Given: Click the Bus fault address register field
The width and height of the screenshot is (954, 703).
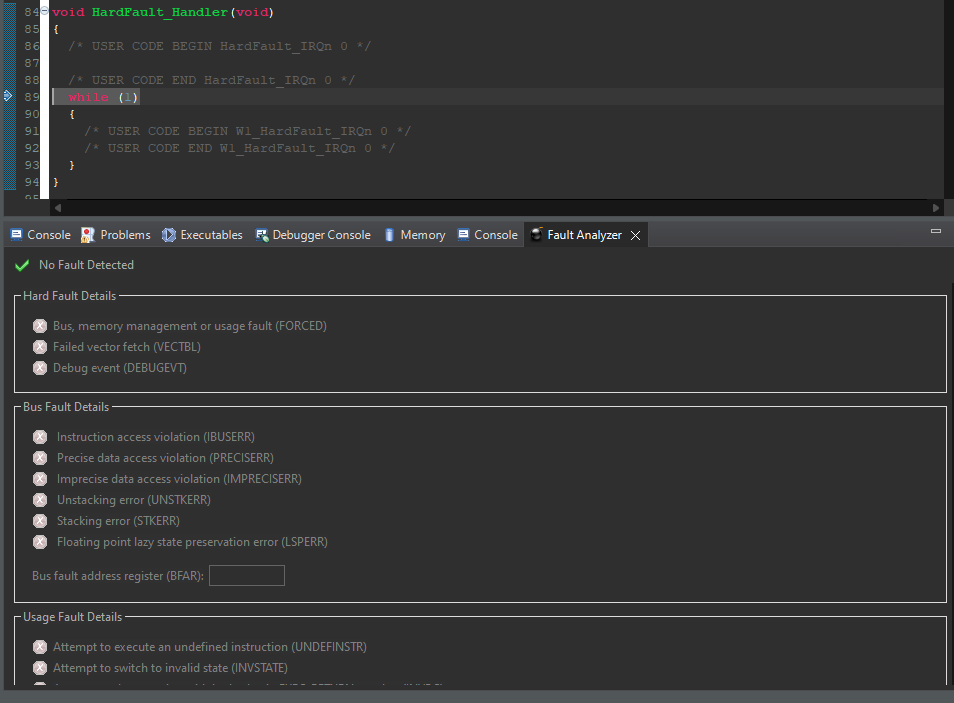Looking at the screenshot, I should (x=246, y=576).
